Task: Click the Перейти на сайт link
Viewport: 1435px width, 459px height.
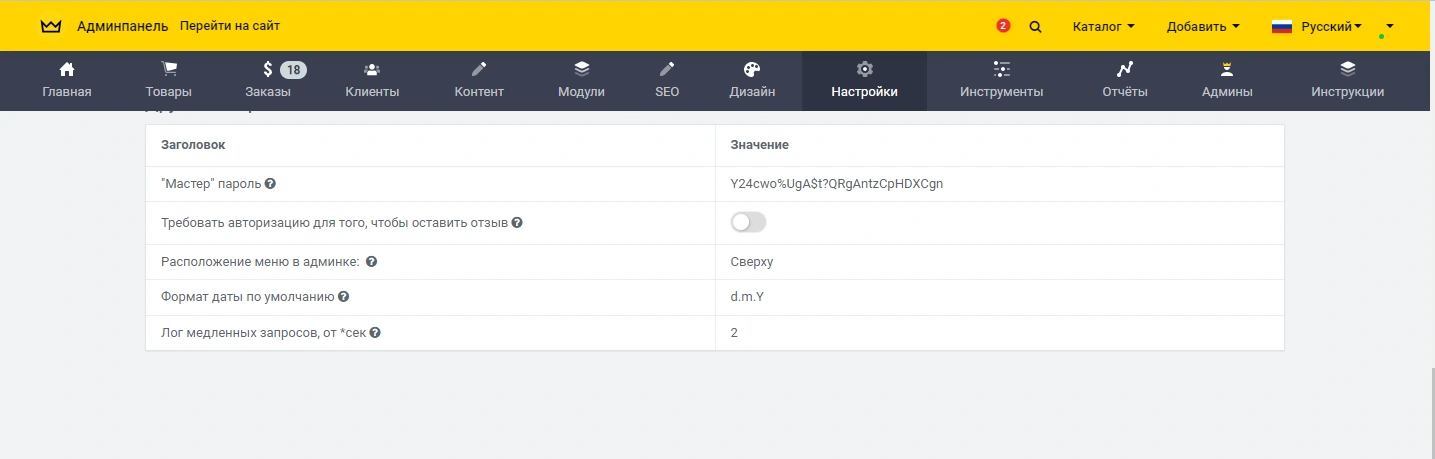Action: (230, 26)
